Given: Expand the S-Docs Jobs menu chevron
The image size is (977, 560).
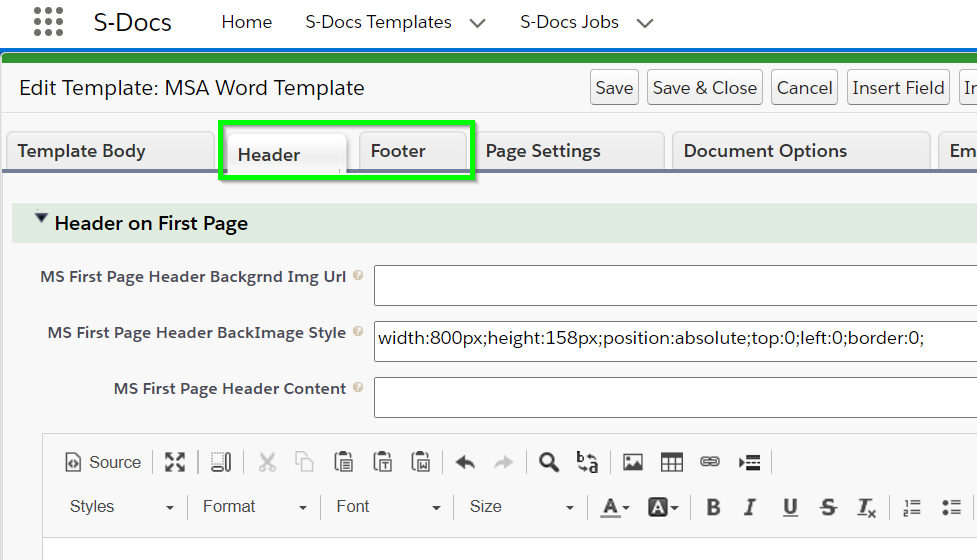Looking at the screenshot, I should click(x=645, y=24).
